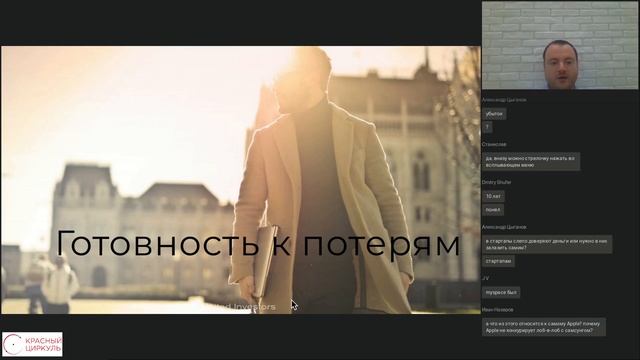Click sender name 'Иван Назаров' in chat
The image size is (640, 360).
(x=498, y=310)
